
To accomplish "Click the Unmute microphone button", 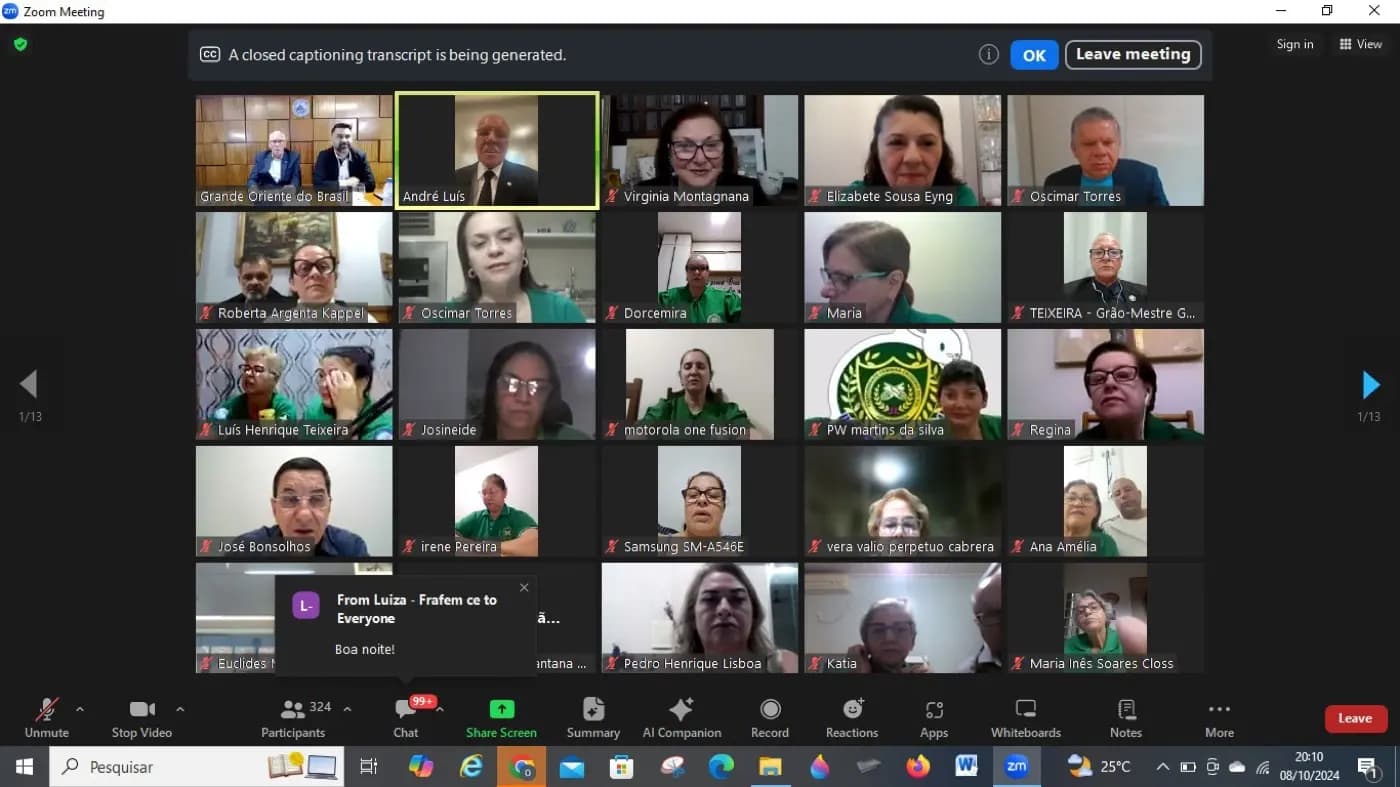I will pos(47,718).
